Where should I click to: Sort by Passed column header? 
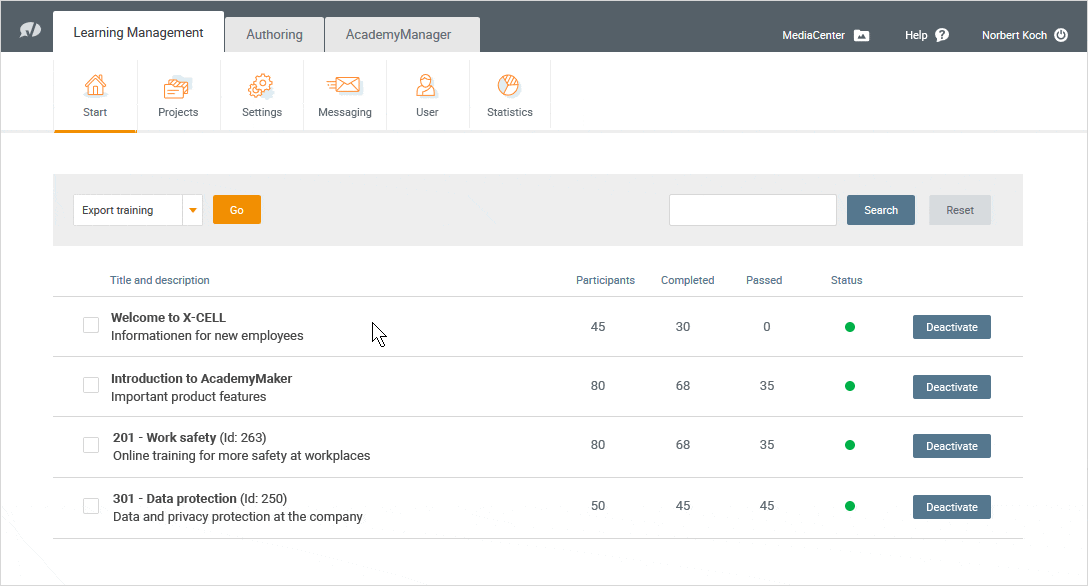tap(764, 280)
